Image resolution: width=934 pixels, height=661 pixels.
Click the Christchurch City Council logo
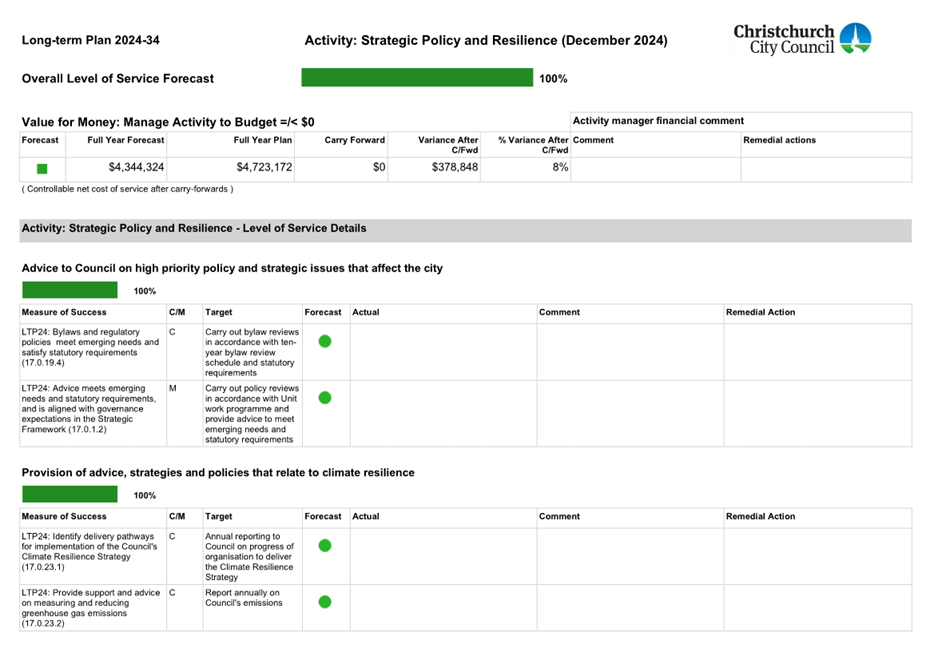(x=802, y=39)
